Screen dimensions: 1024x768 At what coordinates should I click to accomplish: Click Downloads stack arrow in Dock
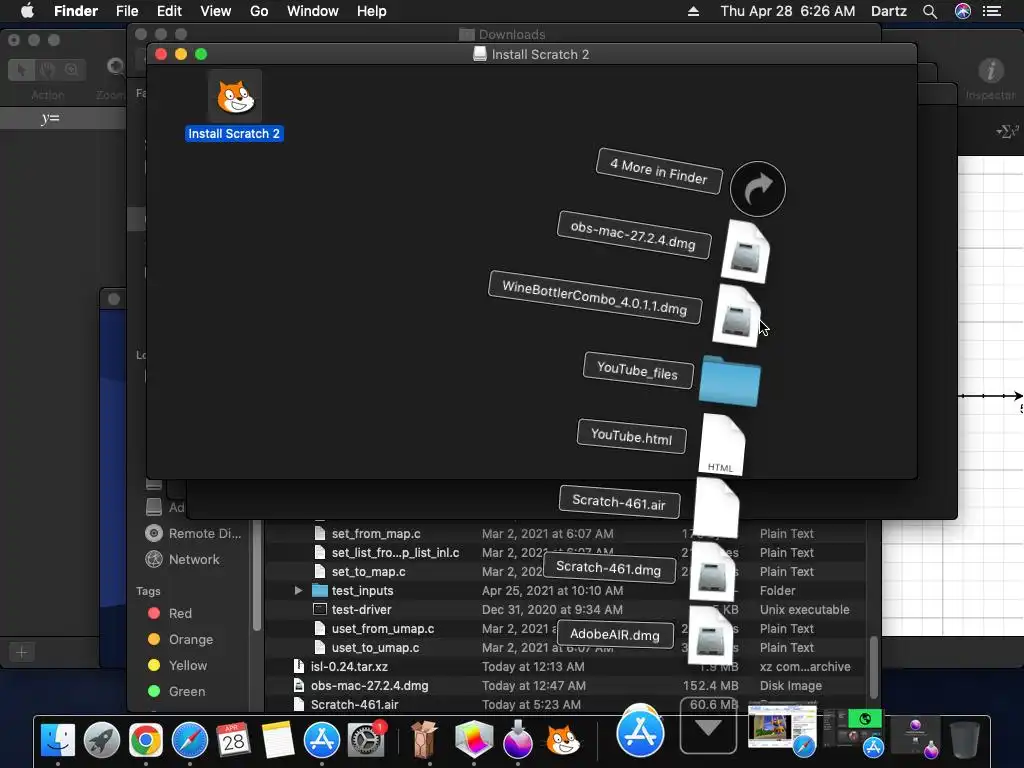(709, 726)
